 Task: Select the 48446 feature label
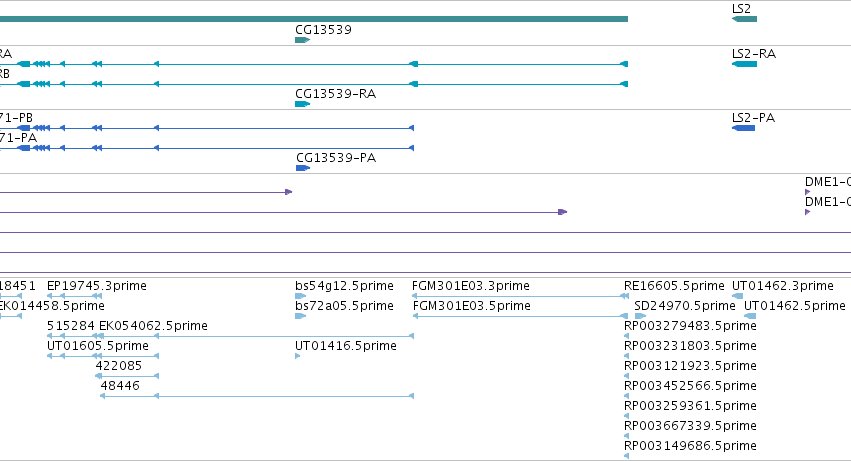120,386
